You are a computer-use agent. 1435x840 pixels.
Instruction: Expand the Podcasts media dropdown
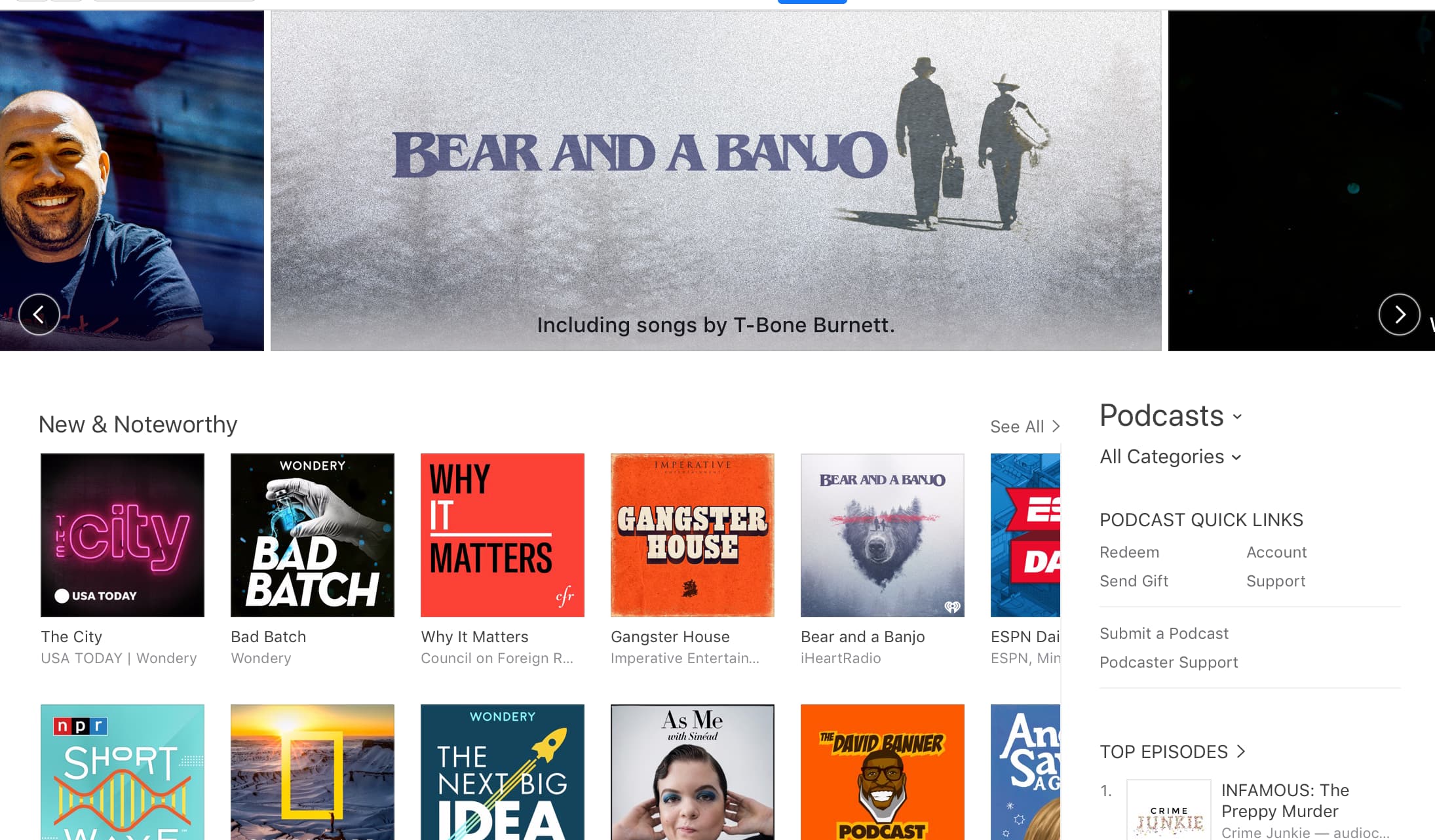coord(1171,416)
